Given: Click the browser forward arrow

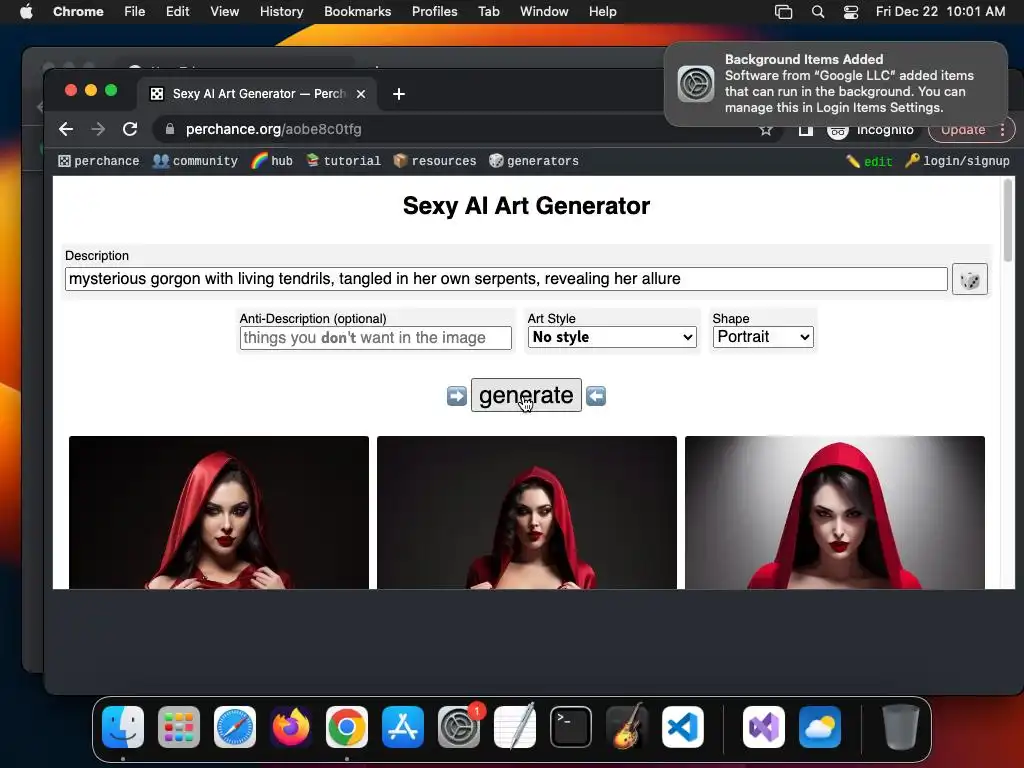Looking at the screenshot, I should (x=98, y=129).
